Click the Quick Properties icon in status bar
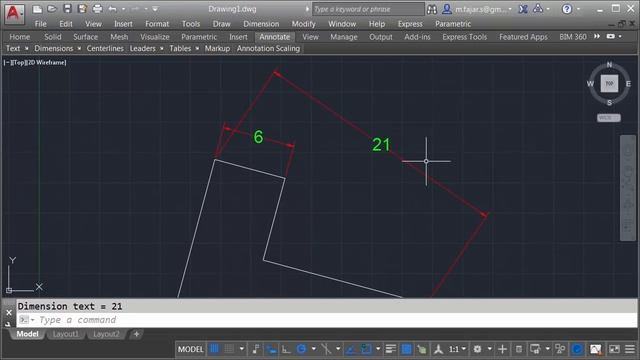The image size is (640, 360). (519, 349)
